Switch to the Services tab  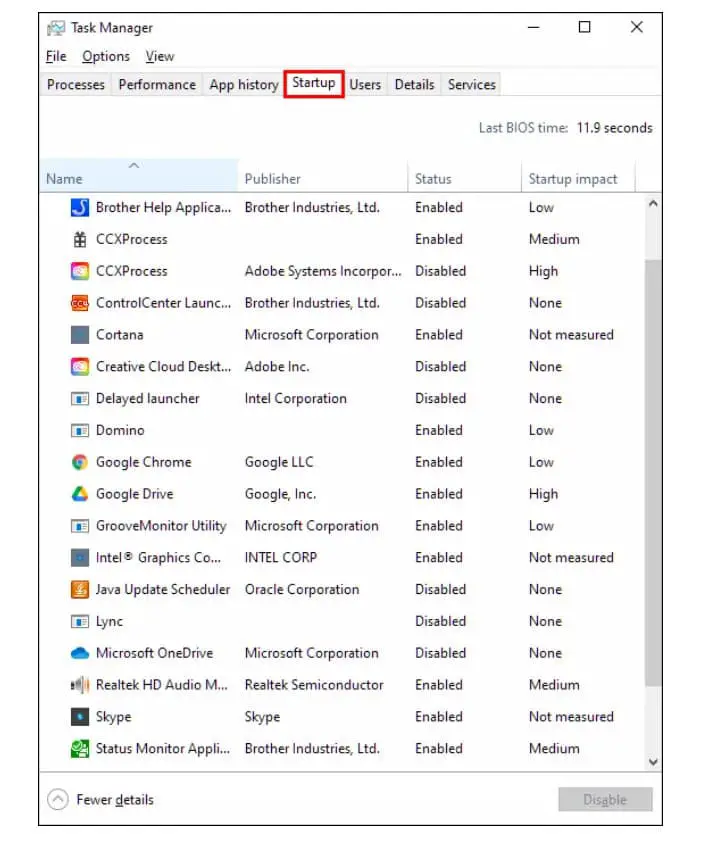(x=471, y=85)
